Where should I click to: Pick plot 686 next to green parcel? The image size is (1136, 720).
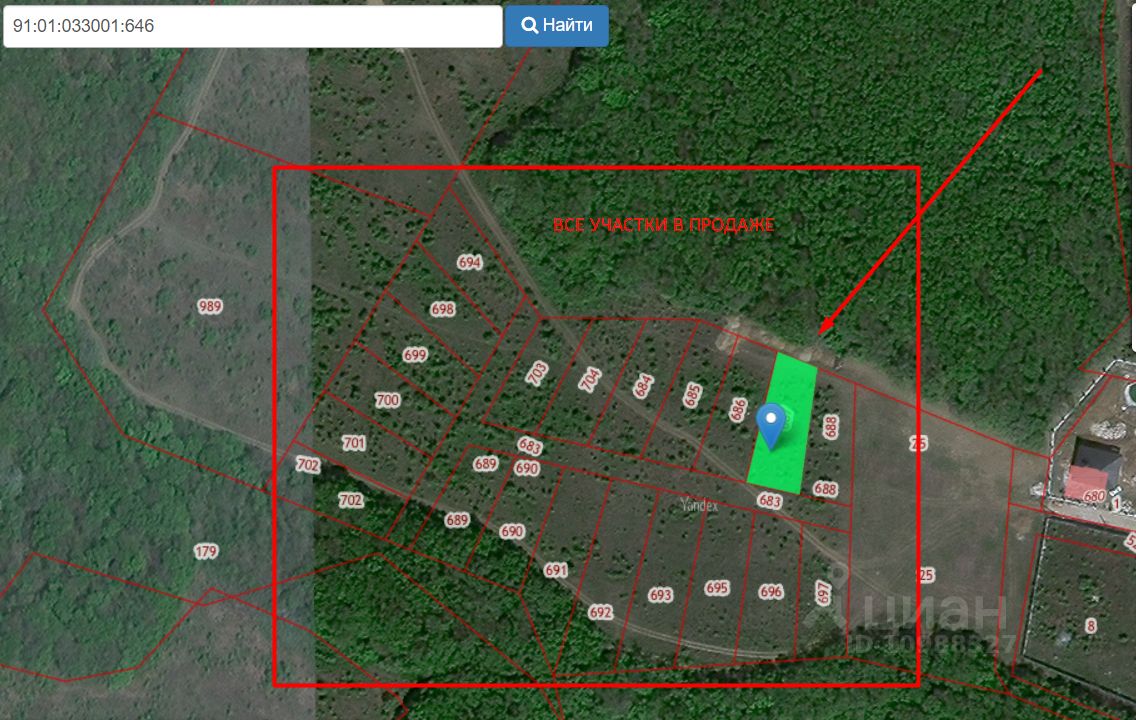(x=739, y=410)
